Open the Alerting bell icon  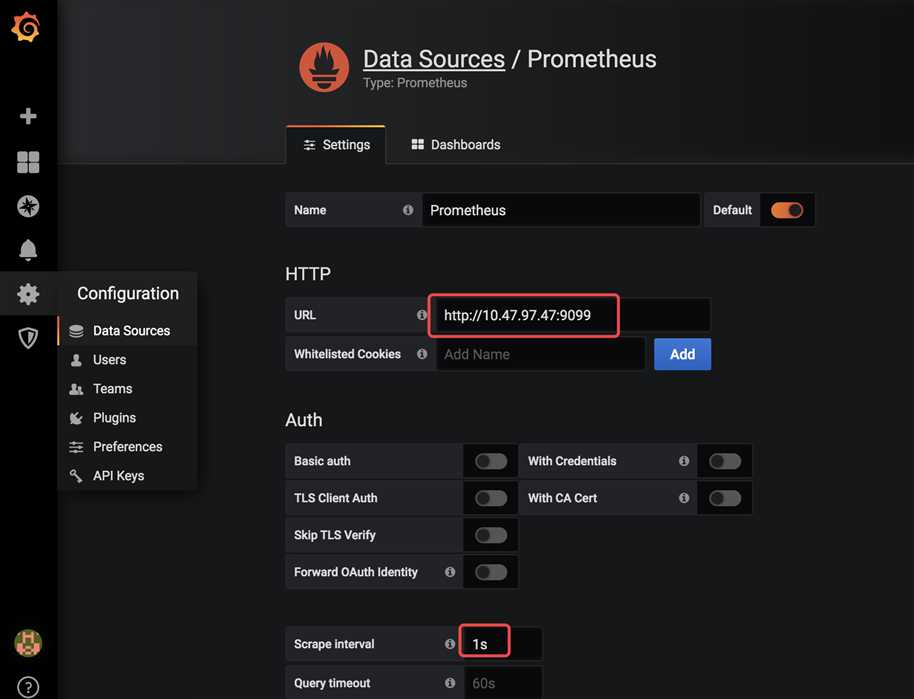tap(28, 250)
